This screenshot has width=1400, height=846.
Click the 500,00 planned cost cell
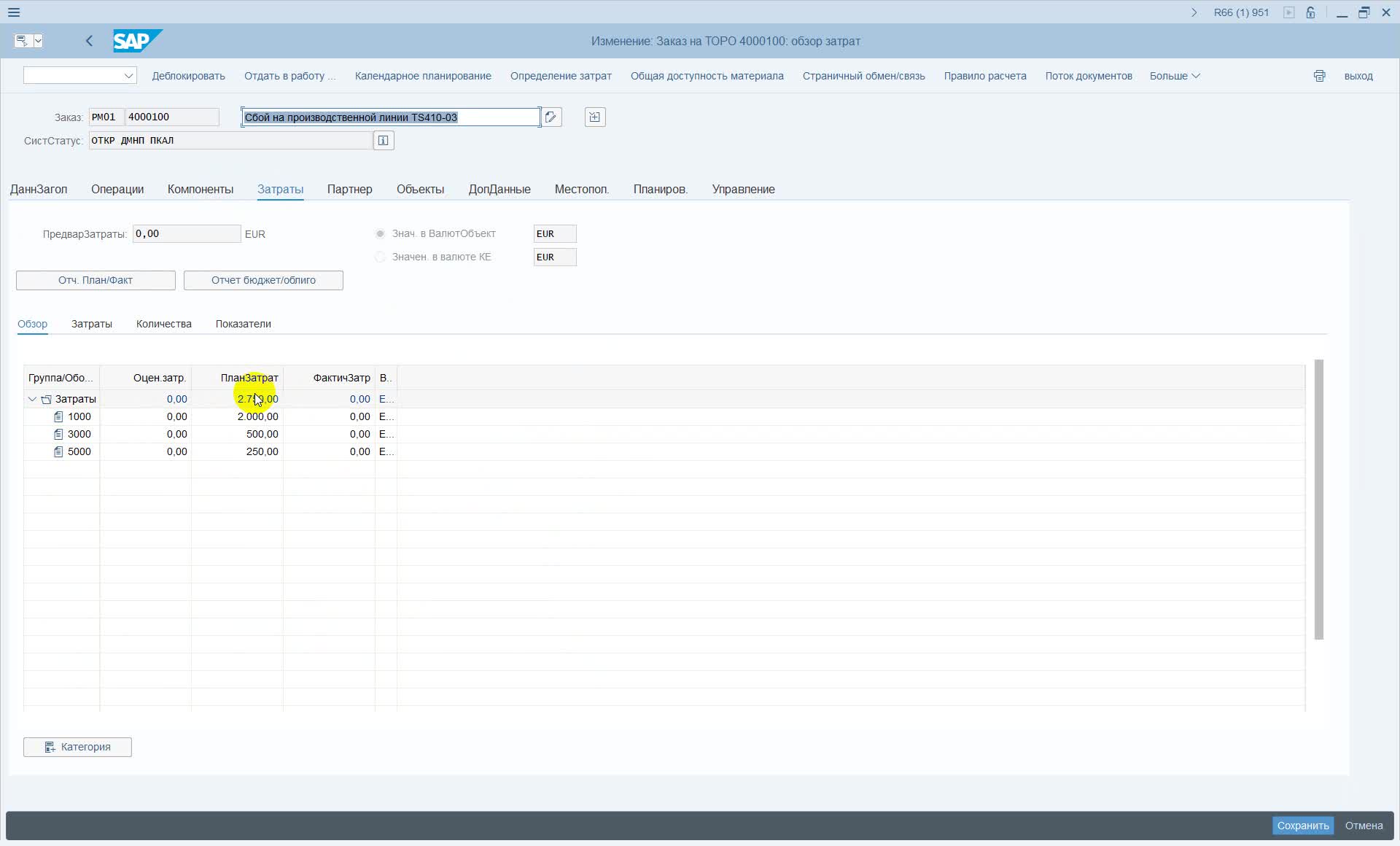(238, 435)
